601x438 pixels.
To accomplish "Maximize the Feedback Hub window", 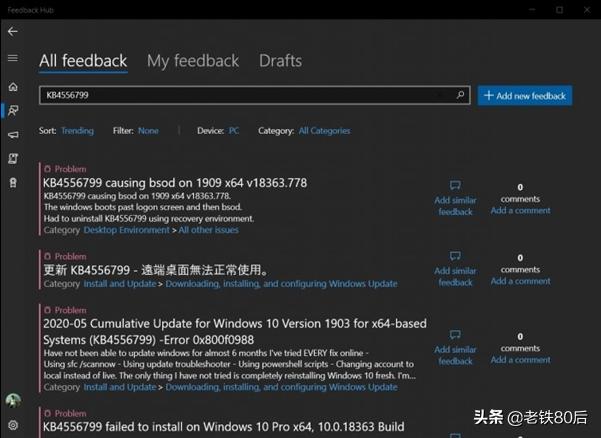I will click(x=560, y=10).
